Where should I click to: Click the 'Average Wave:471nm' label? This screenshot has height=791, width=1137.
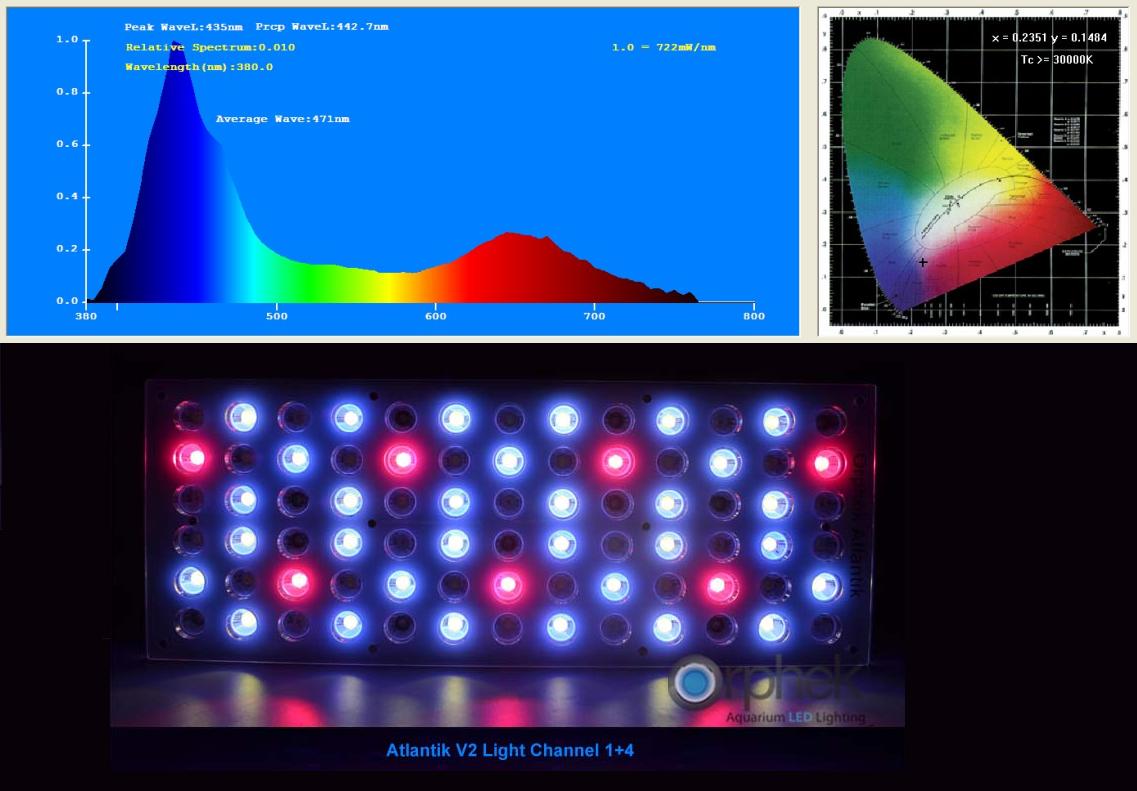tap(283, 119)
